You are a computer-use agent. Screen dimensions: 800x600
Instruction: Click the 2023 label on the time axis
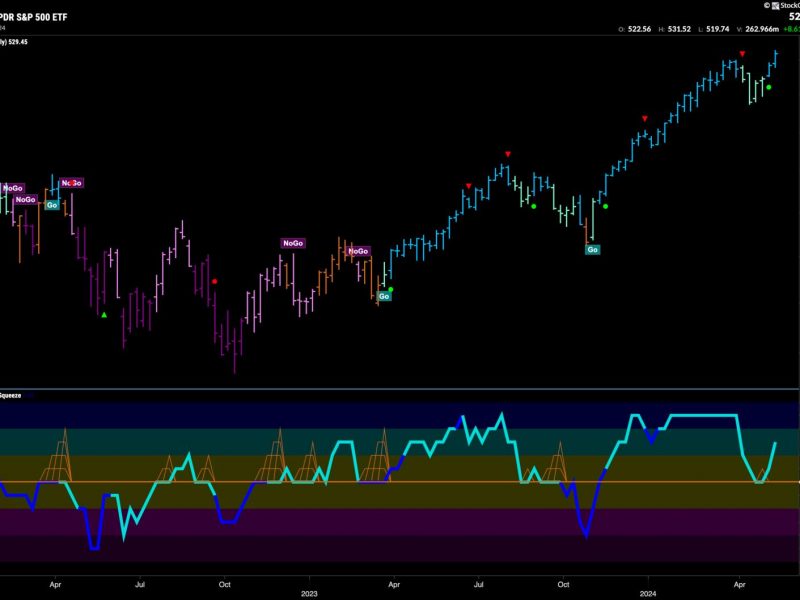(x=309, y=593)
